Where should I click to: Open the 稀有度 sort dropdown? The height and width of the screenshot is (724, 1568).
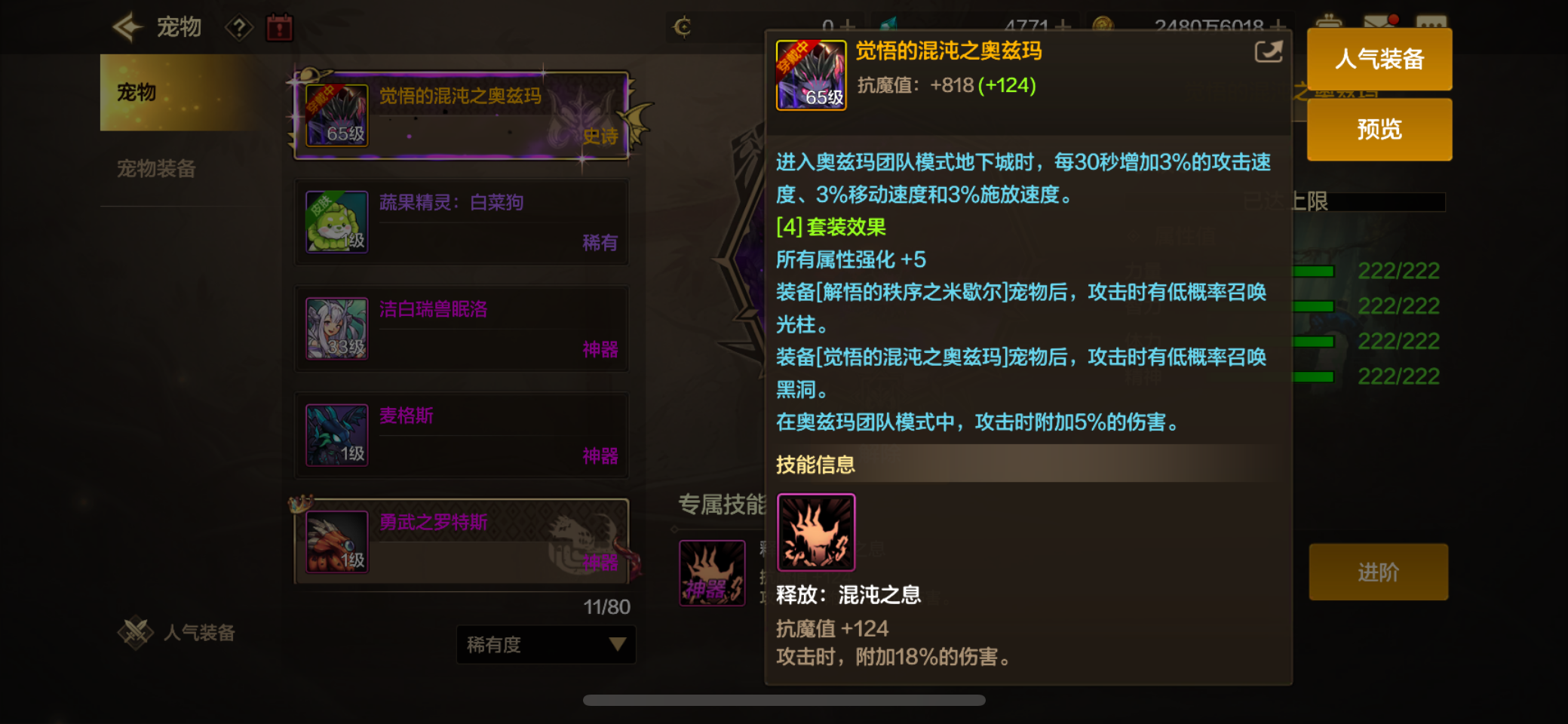coord(546,645)
